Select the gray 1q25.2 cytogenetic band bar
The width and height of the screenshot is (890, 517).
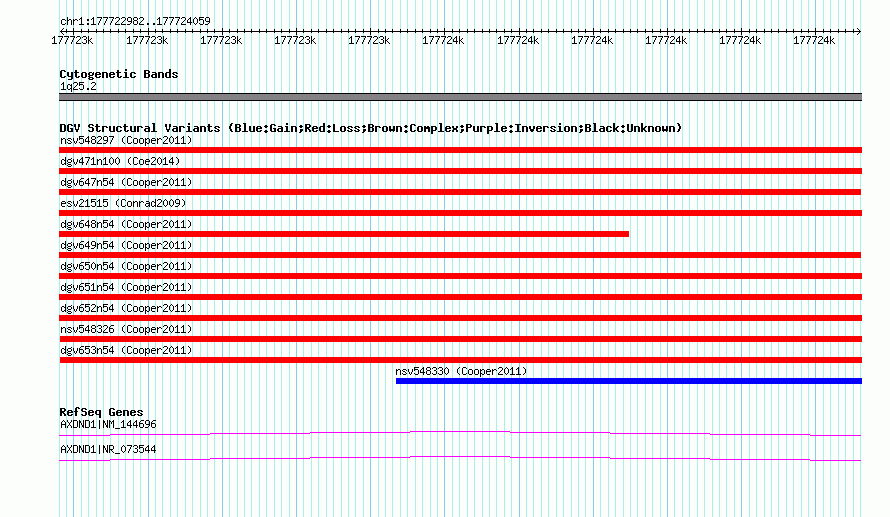pos(460,97)
